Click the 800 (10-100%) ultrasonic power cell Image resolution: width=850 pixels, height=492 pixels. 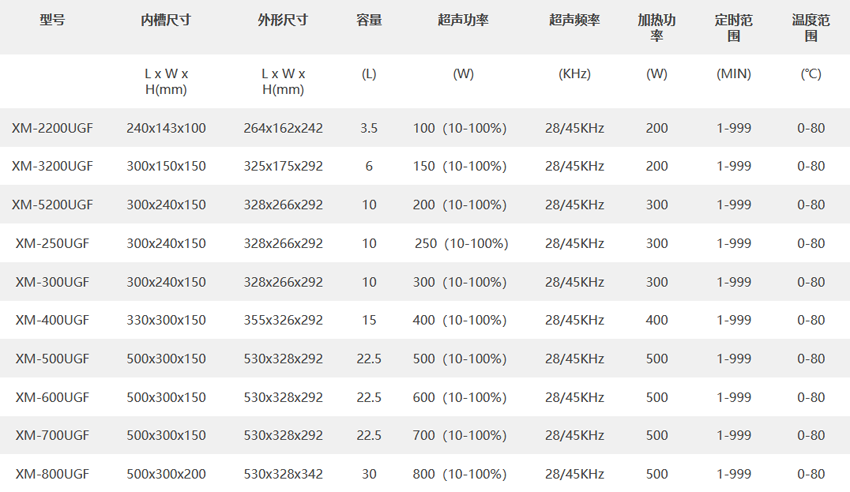[460, 474]
